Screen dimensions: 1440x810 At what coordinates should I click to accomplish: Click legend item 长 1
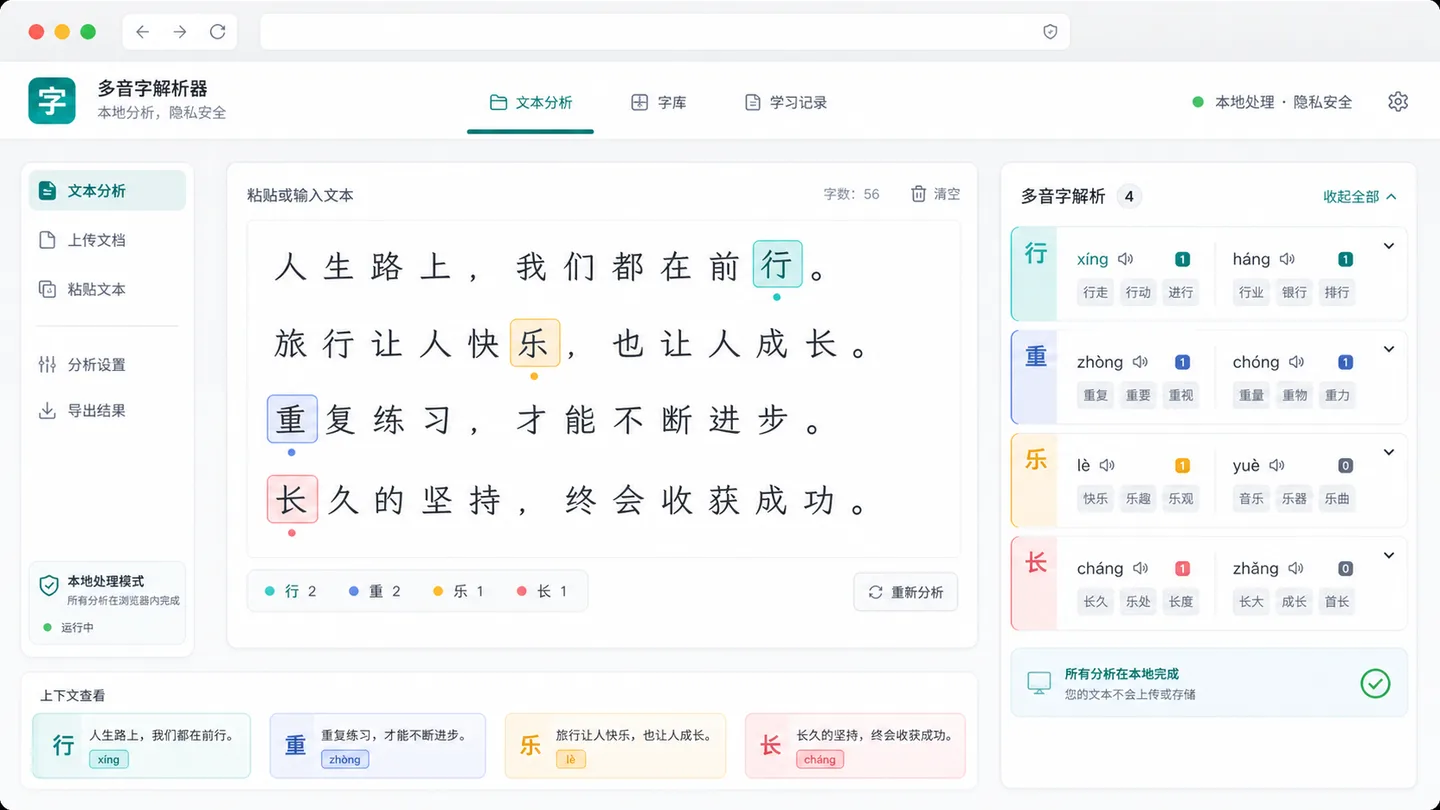click(x=542, y=591)
